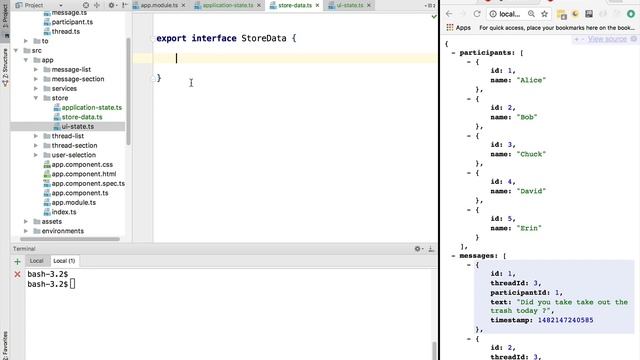Expand the thread-section folder
640x360 pixels.
tap(36, 145)
